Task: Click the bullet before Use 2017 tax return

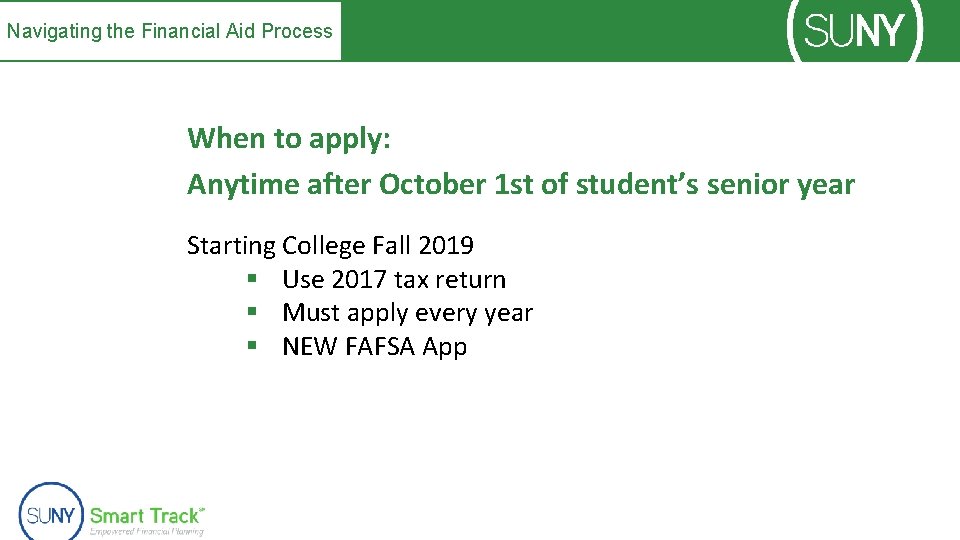Action: [254, 280]
